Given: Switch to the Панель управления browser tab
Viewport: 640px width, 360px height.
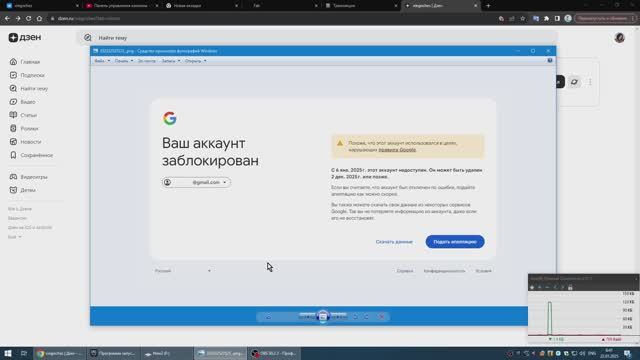Looking at the screenshot, I should click(x=121, y=6).
